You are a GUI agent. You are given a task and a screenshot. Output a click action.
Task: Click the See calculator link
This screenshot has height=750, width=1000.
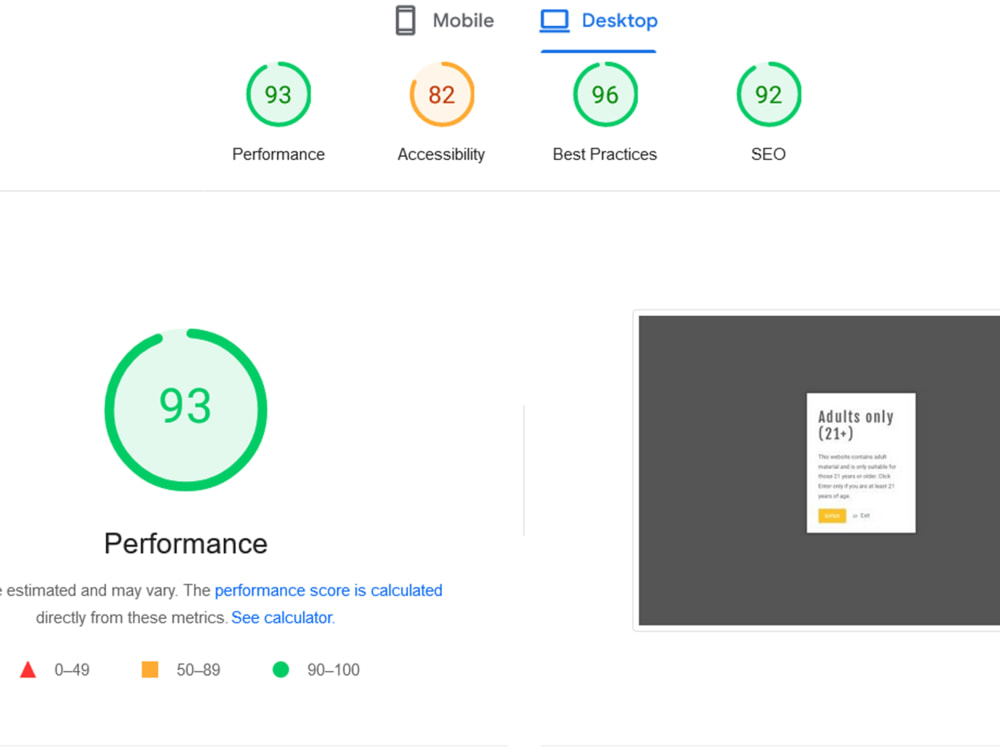pyautogui.click(x=281, y=617)
